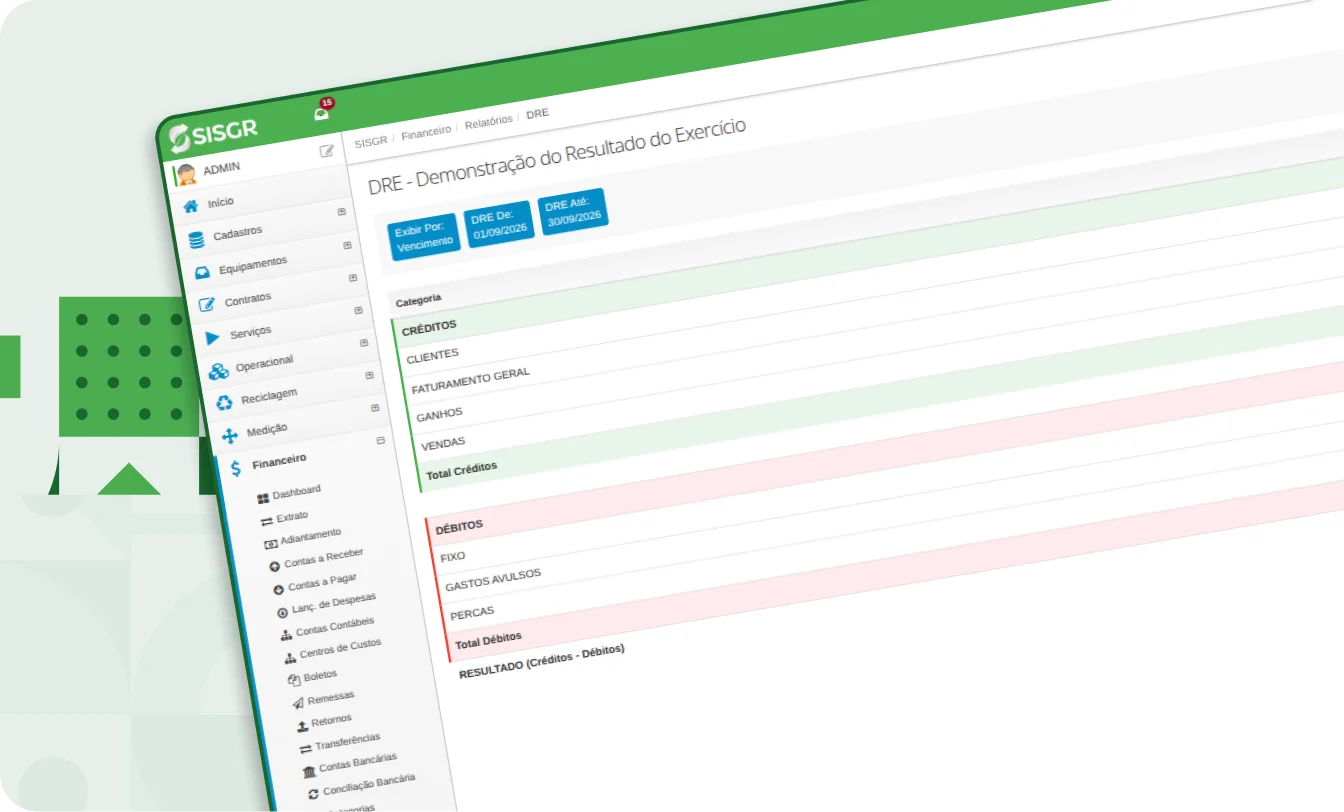
Task: Click the GASTOS AVULSOS row
Action: tap(493, 579)
